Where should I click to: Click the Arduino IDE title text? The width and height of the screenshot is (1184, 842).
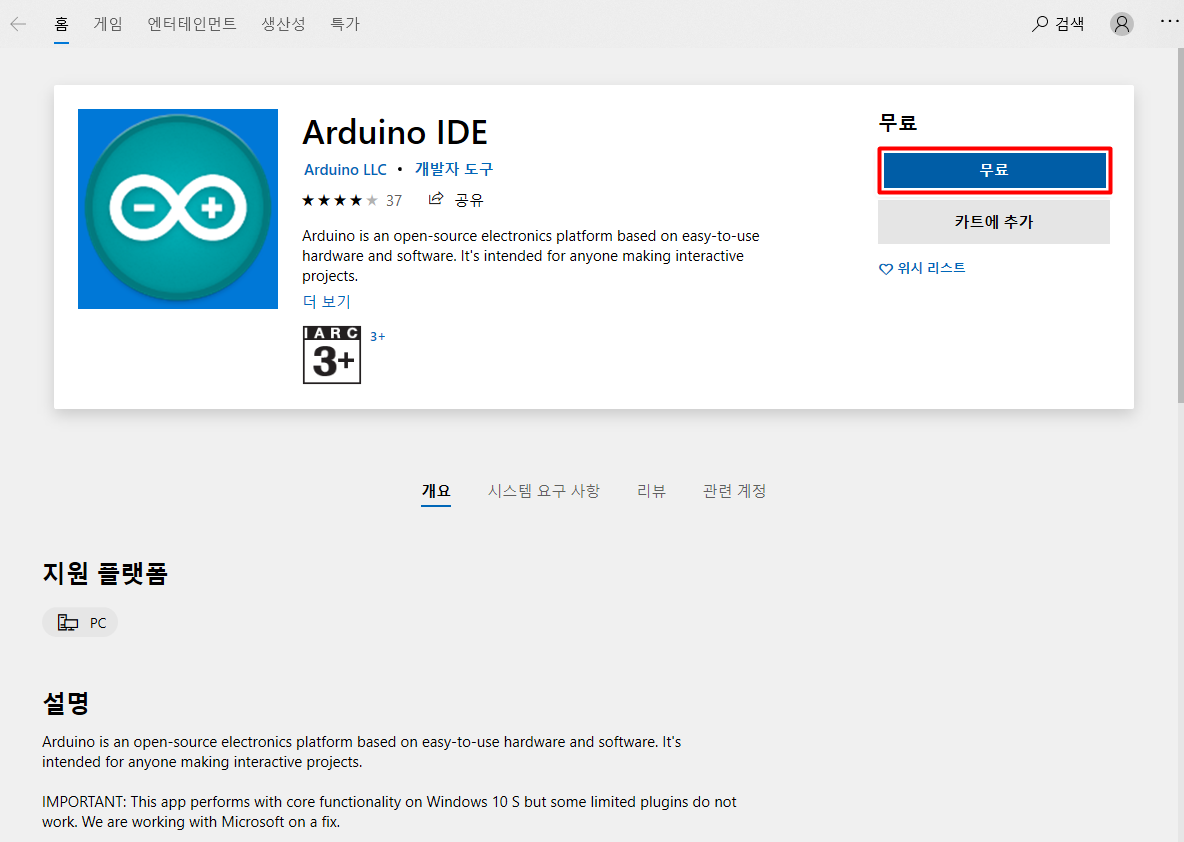[395, 133]
